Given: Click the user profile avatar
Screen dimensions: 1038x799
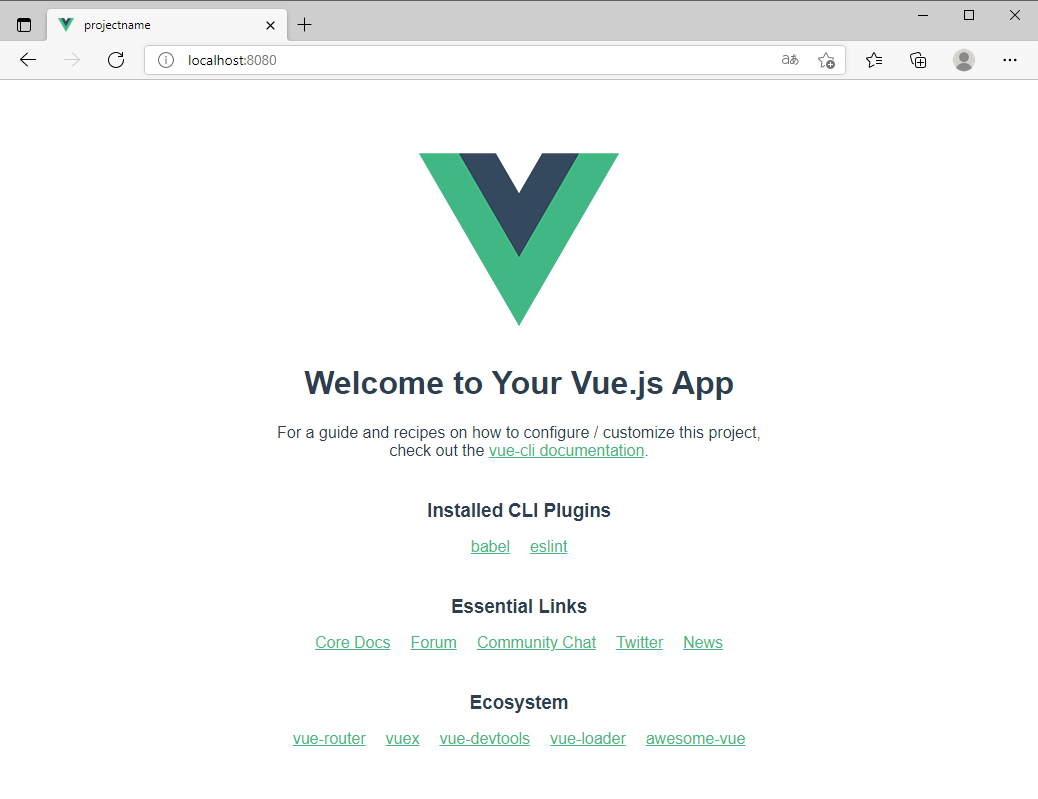Looking at the screenshot, I should click(x=963, y=60).
